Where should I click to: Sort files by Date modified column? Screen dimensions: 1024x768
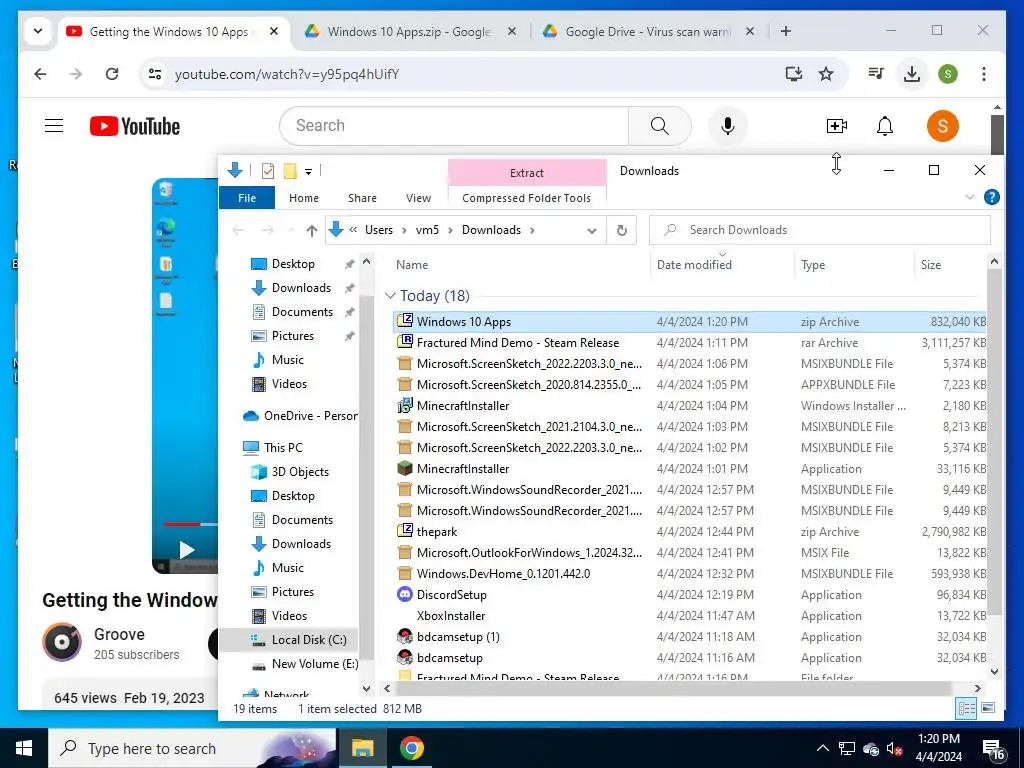694,264
